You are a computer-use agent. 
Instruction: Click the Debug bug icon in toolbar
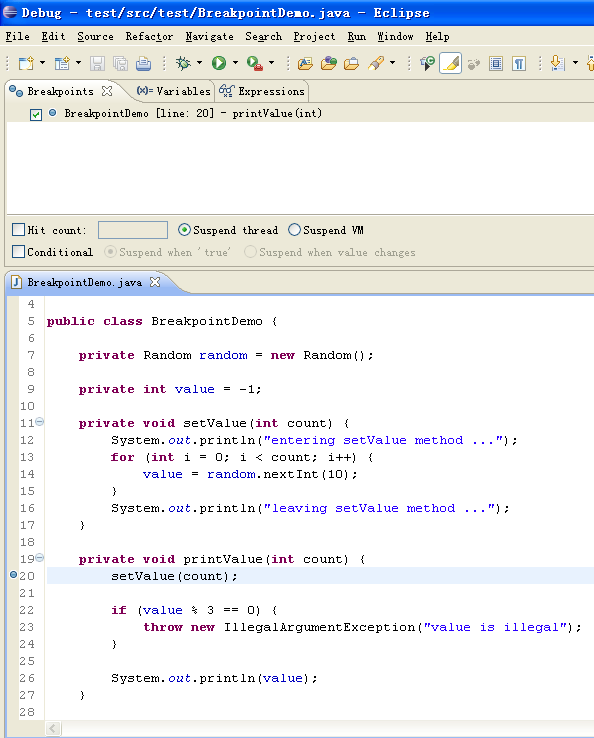coord(183,63)
